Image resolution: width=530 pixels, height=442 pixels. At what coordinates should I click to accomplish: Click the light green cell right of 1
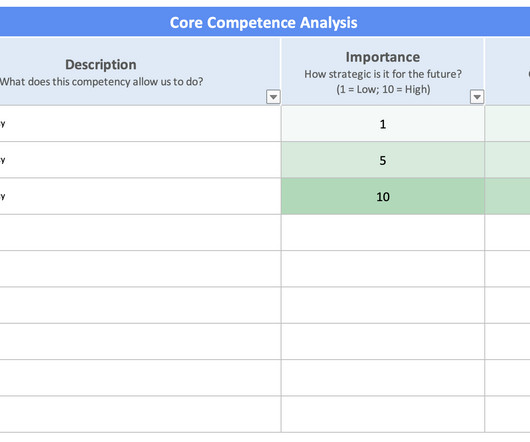coord(508,124)
